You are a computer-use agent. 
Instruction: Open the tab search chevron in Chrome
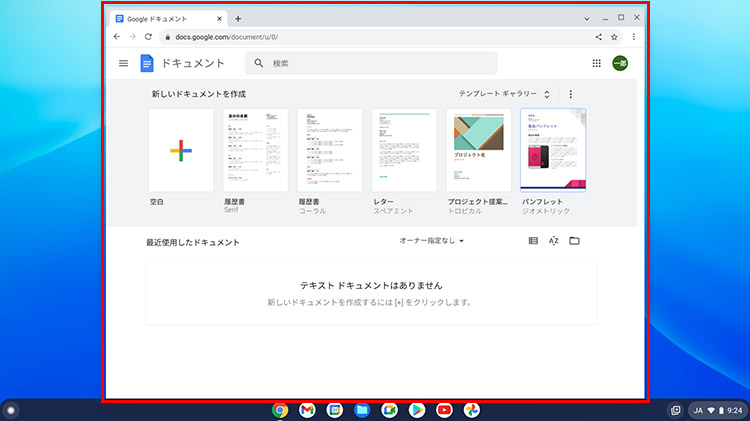coord(586,18)
